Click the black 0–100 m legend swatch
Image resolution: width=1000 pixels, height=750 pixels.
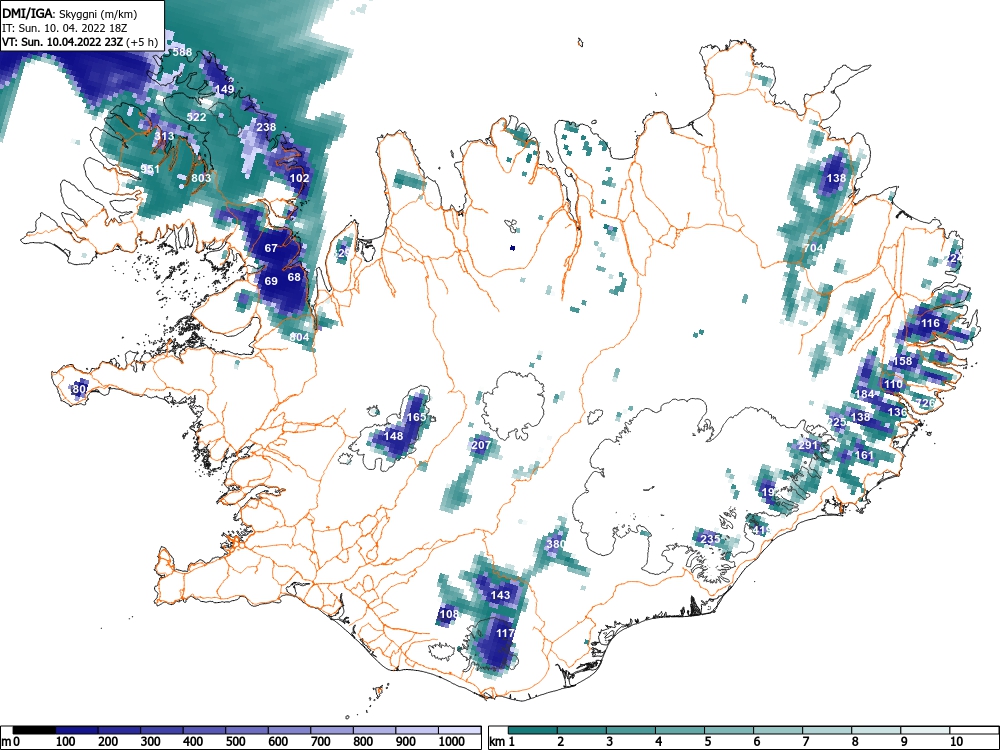[34, 730]
